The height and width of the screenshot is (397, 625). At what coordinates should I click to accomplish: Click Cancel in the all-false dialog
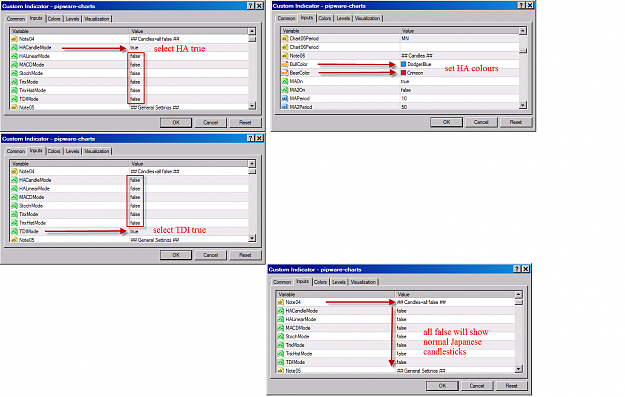click(477, 385)
